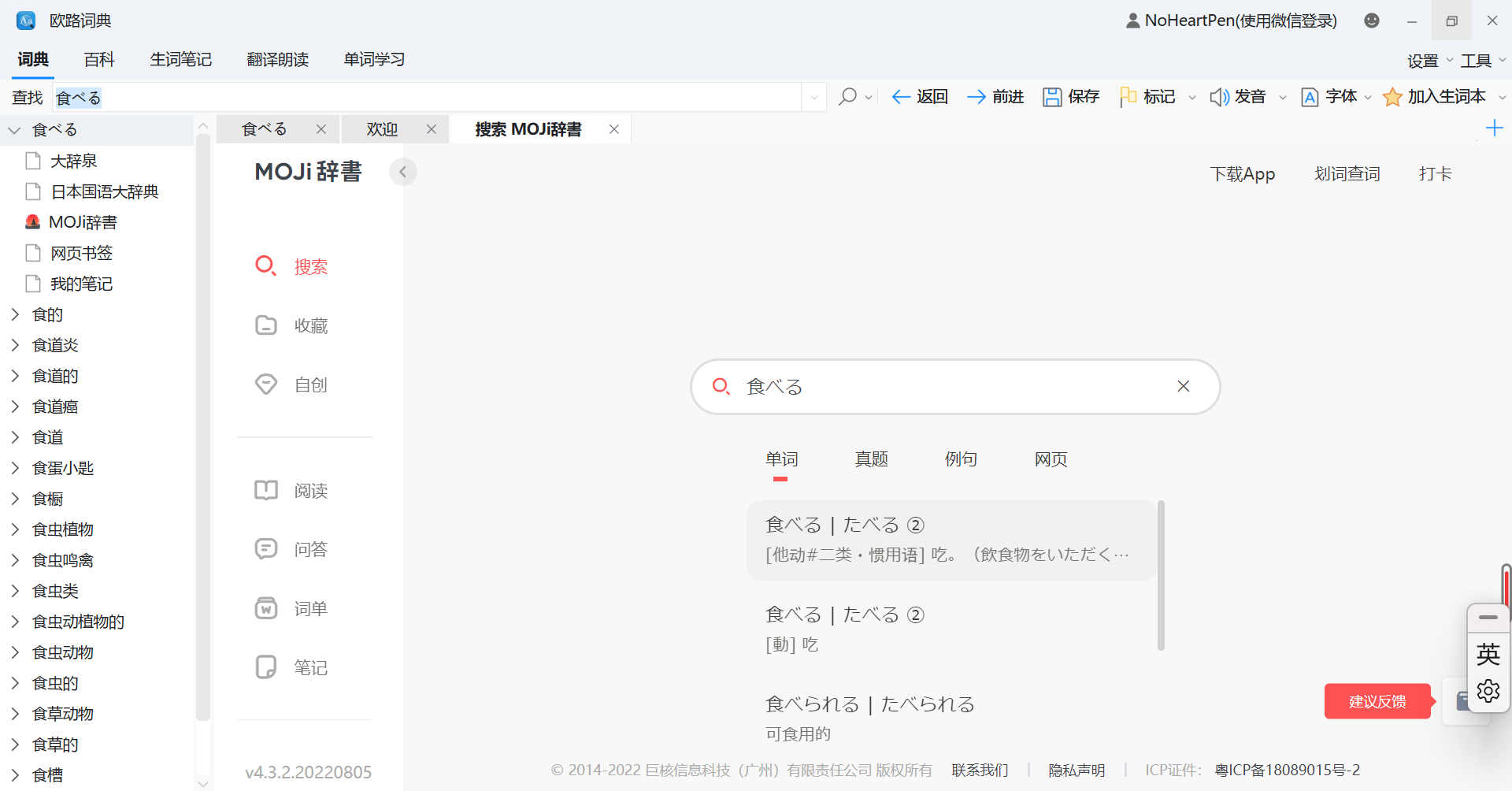The width and height of the screenshot is (1512, 791).
Task: Toggle the 英 input mode indicator
Action: (1488, 654)
